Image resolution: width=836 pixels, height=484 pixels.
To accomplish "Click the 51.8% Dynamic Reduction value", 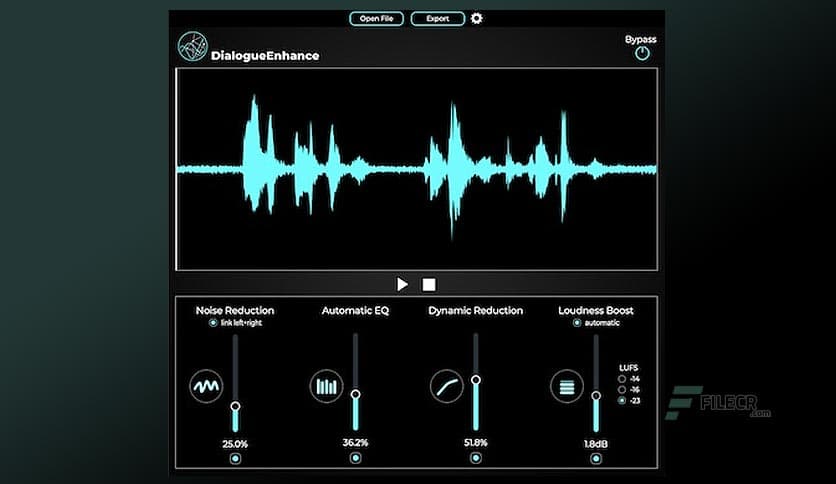I will 476,442.
